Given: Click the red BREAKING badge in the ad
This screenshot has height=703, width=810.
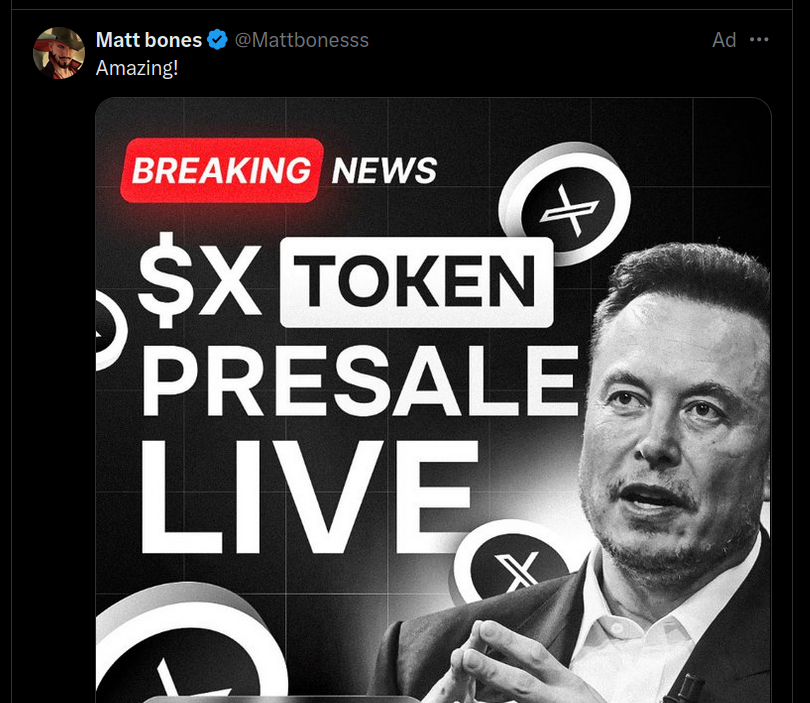Looking at the screenshot, I should (x=222, y=170).
